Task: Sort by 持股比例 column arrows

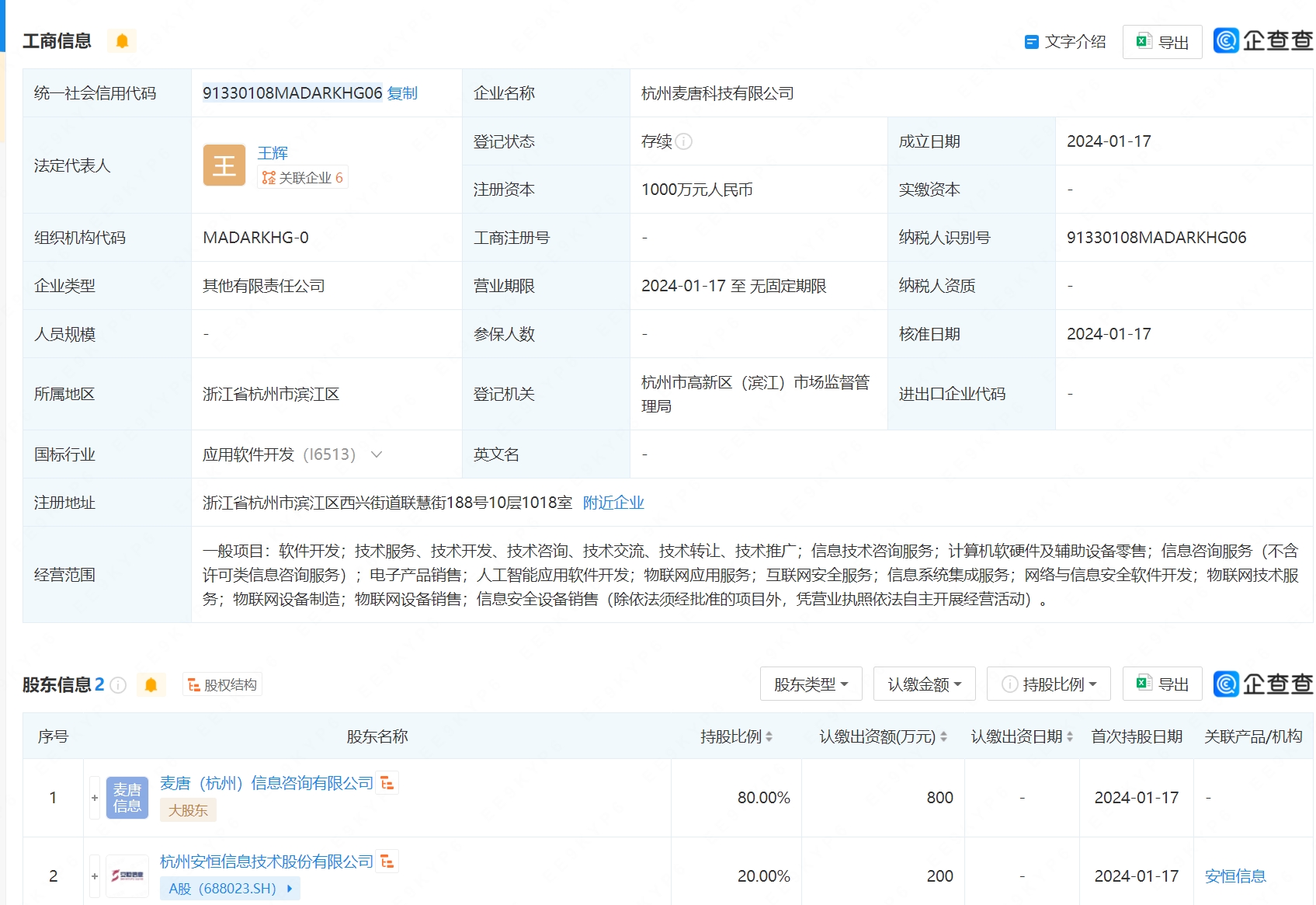Action: pyautogui.click(x=769, y=736)
